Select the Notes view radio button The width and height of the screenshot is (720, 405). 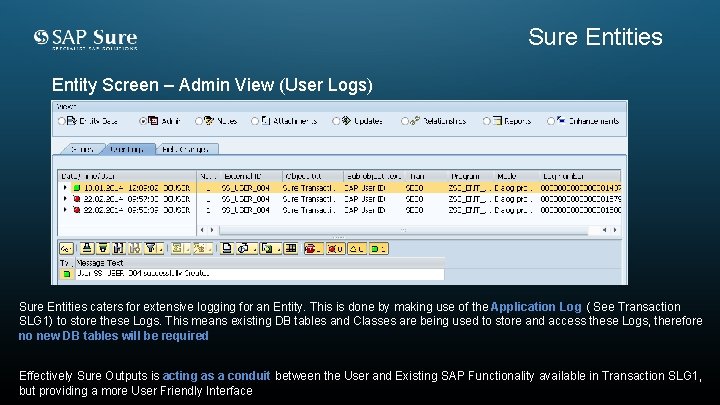[x=198, y=121]
